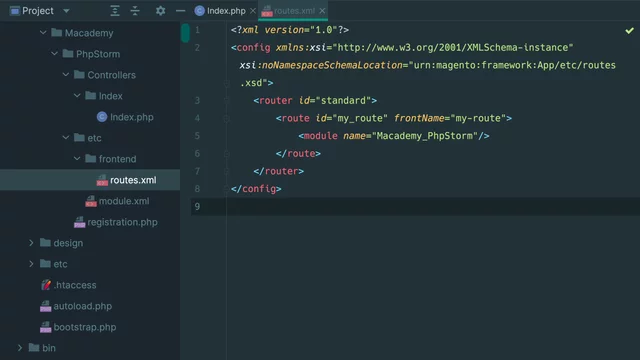The height and width of the screenshot is (360, 640).
Task: Click line number 5 in the gutter
Action: click(x=197, y=136)
